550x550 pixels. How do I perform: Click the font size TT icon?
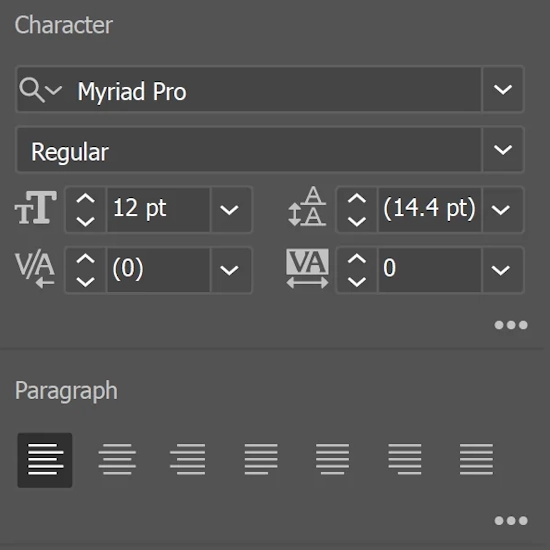pos(35,208)
